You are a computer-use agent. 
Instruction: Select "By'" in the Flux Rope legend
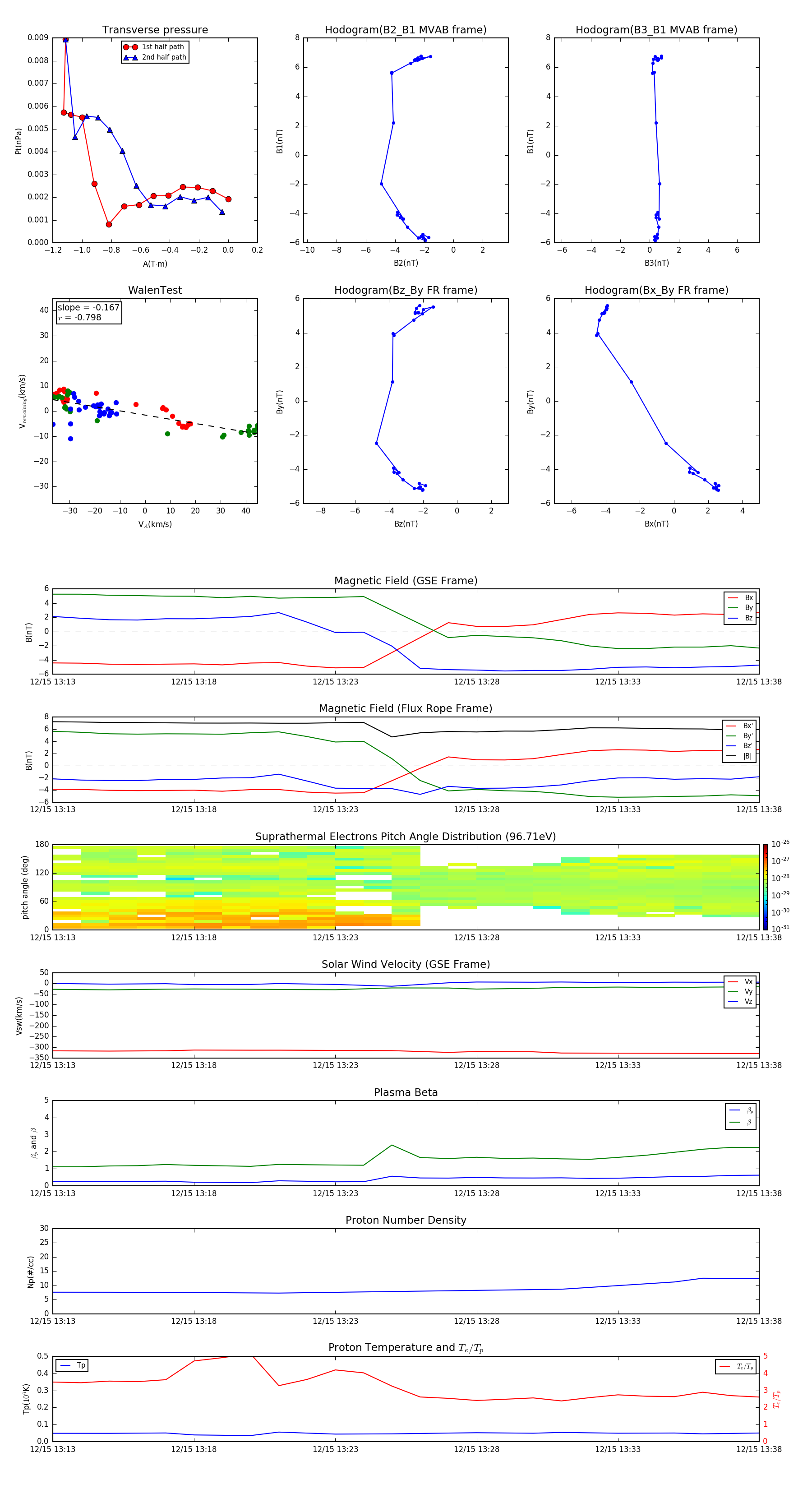[740, 736]
